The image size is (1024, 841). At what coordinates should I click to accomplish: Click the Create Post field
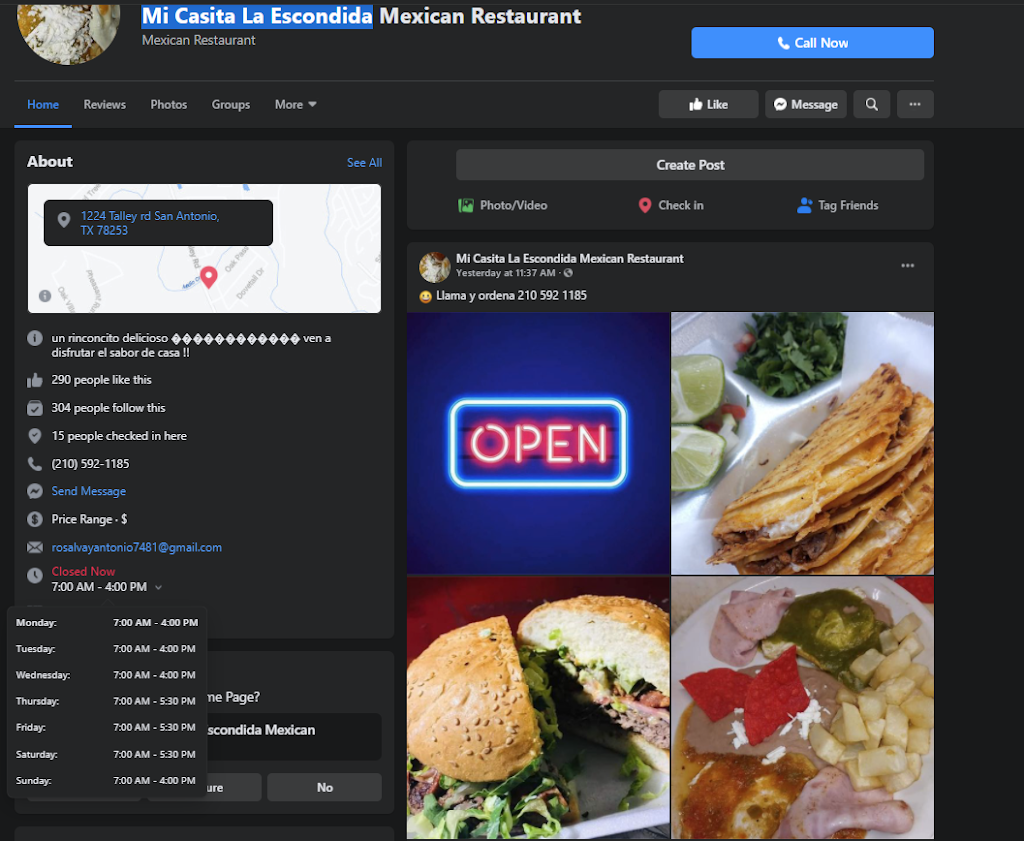click(x=690, y=165)
